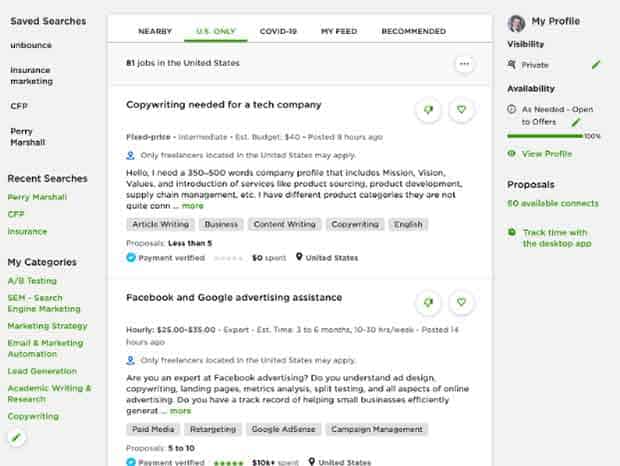Dislike the Copywriting tech company job
The image size is (620, 466).
coord(428,109)
